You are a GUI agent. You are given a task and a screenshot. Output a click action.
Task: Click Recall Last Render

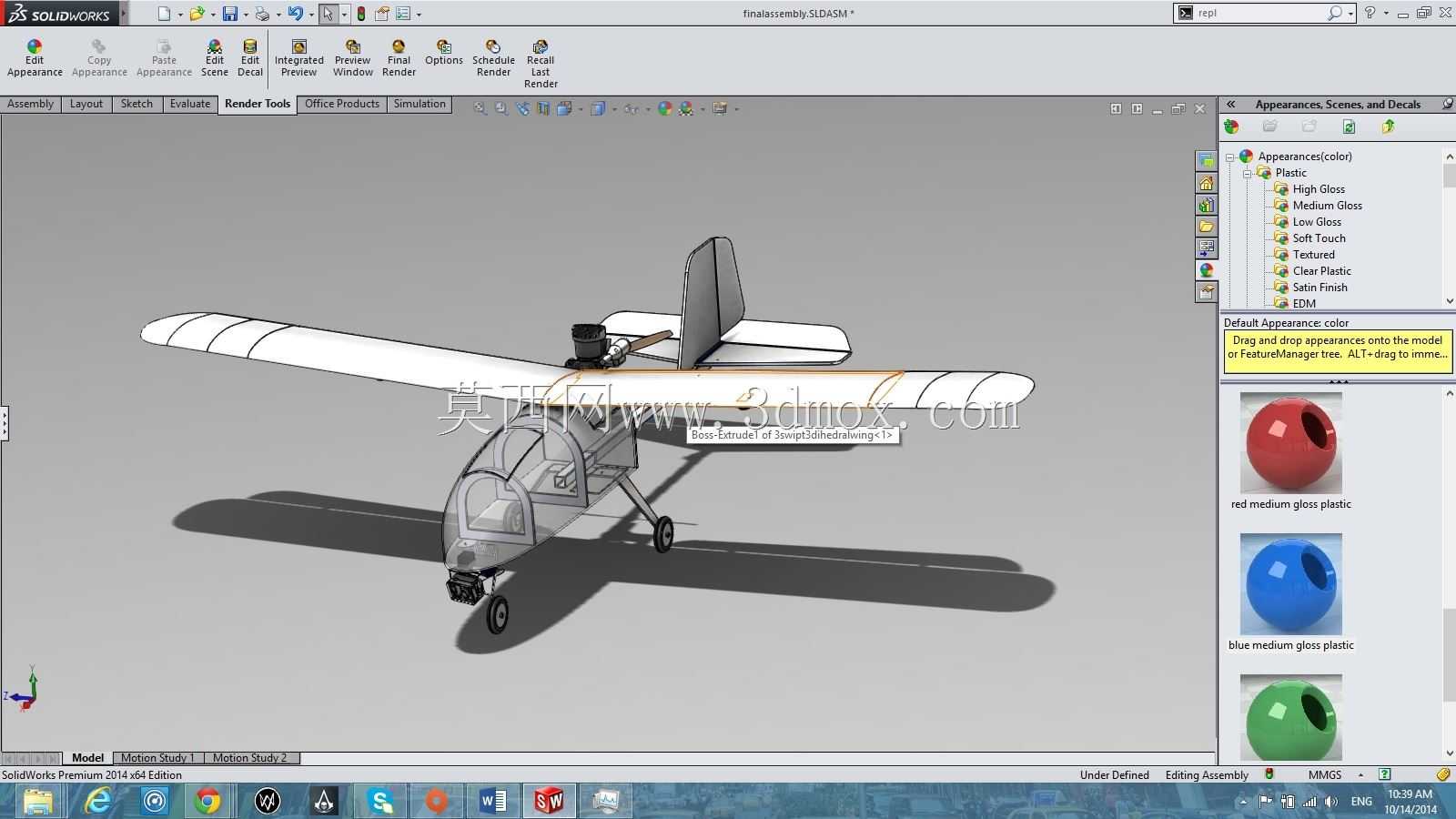click(x=541, y=64)
